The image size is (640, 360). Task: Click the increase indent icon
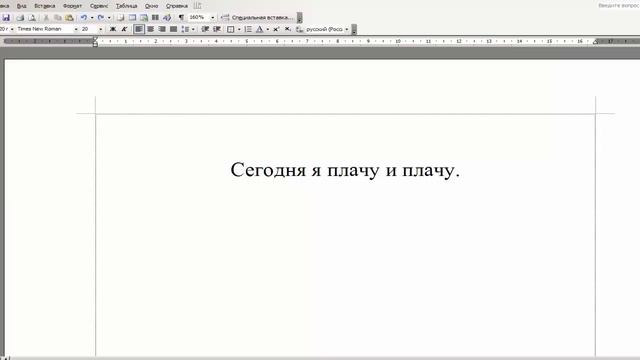coord(217,29)
